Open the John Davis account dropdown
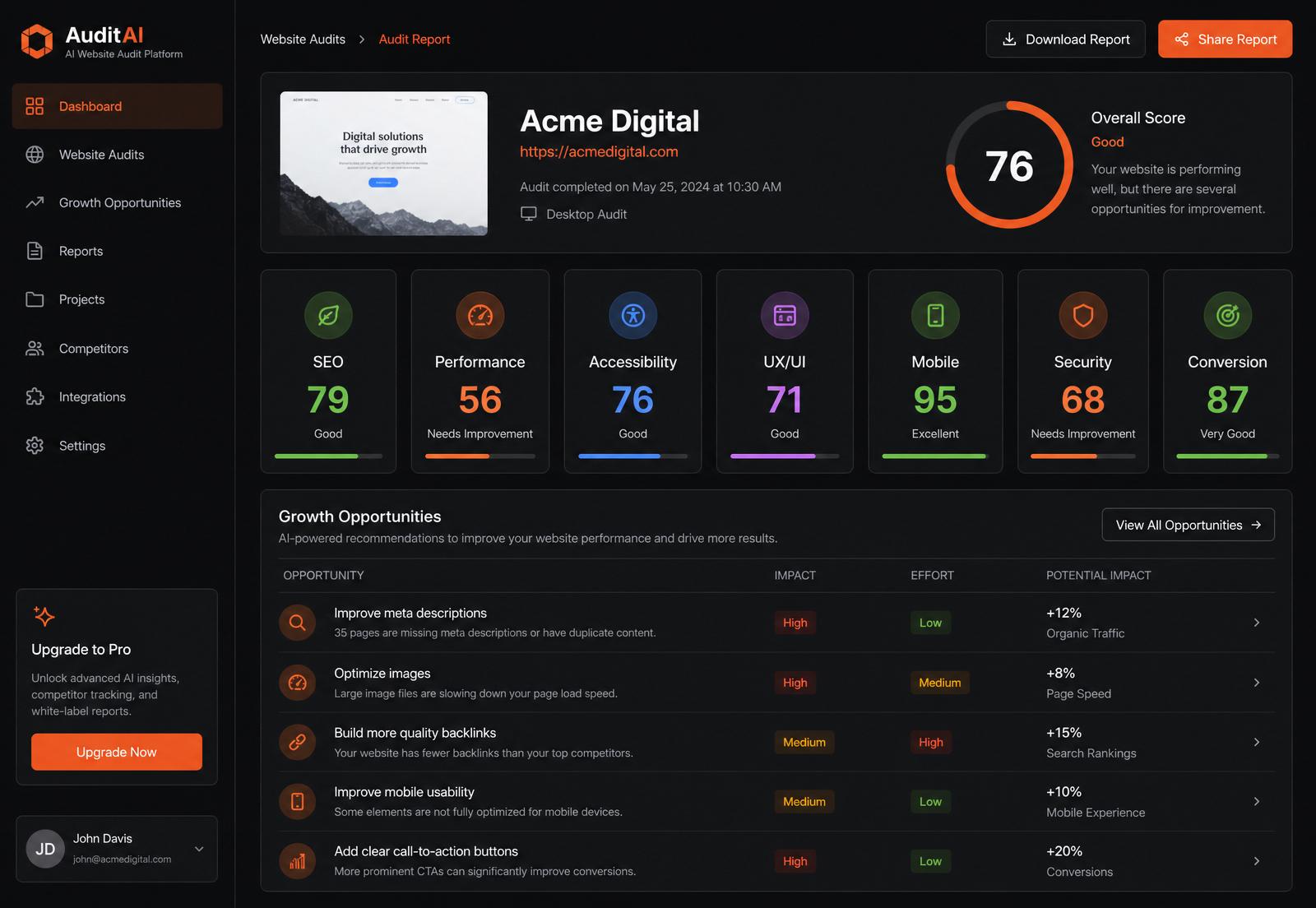This screenshot has width=1316, height=908. coord(199,849)
